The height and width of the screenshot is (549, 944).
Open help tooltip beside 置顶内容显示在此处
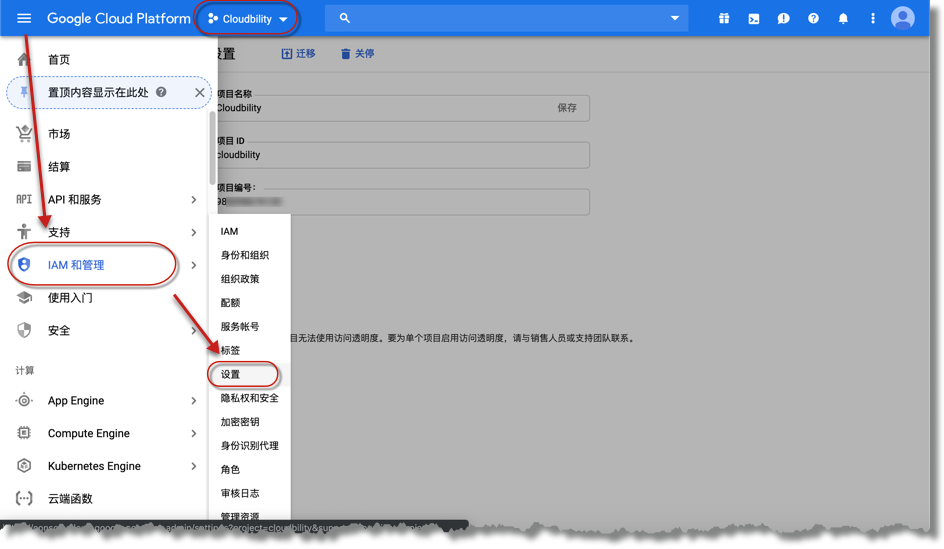coord(161,92)
